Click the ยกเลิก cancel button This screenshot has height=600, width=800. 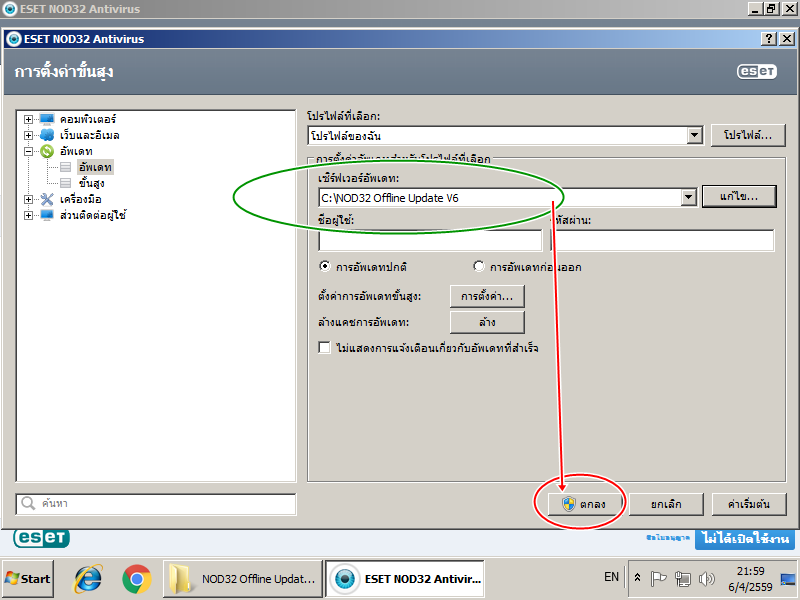click(x=666, y=504)
